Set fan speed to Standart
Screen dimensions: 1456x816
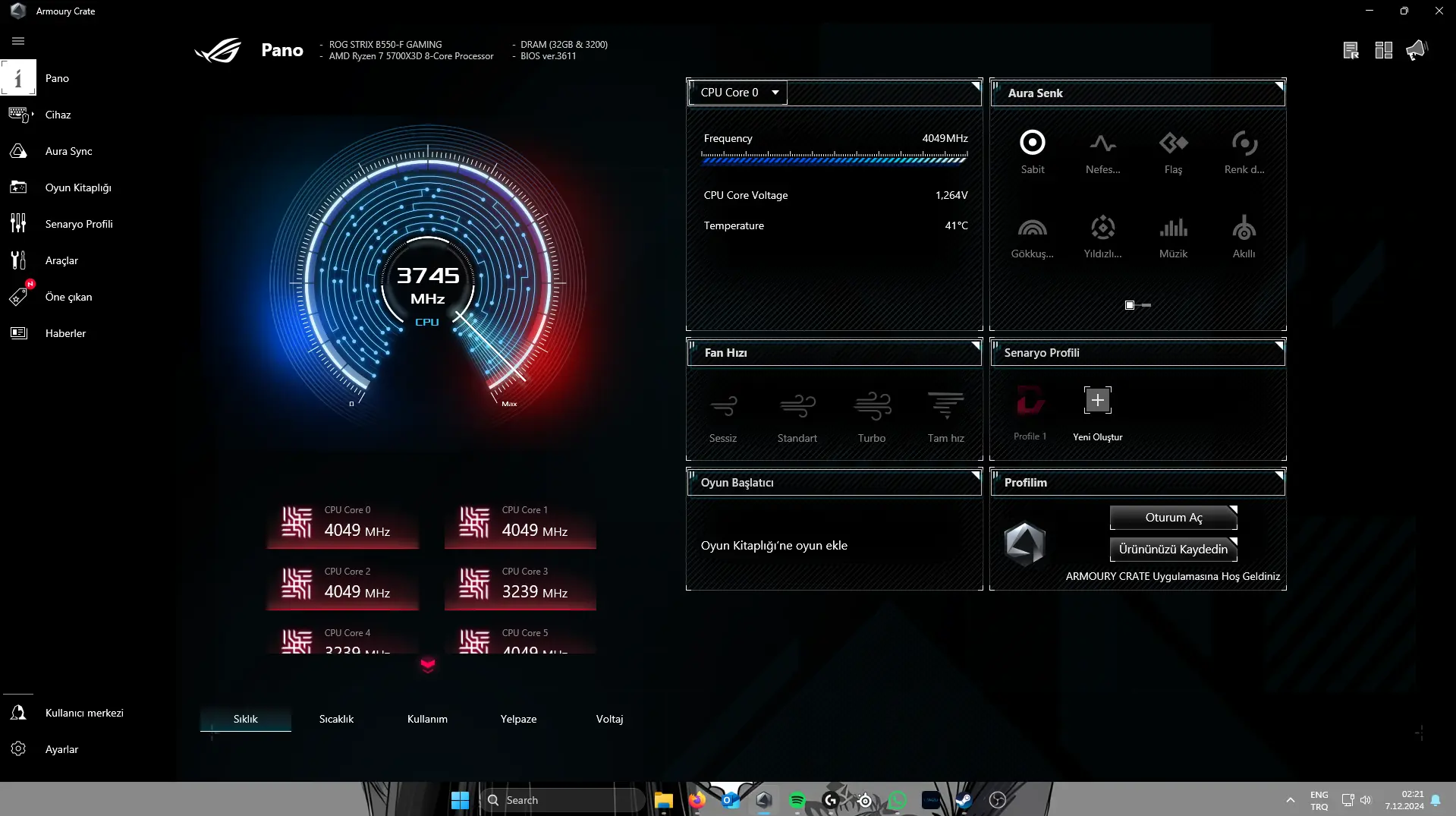[797, 417]
